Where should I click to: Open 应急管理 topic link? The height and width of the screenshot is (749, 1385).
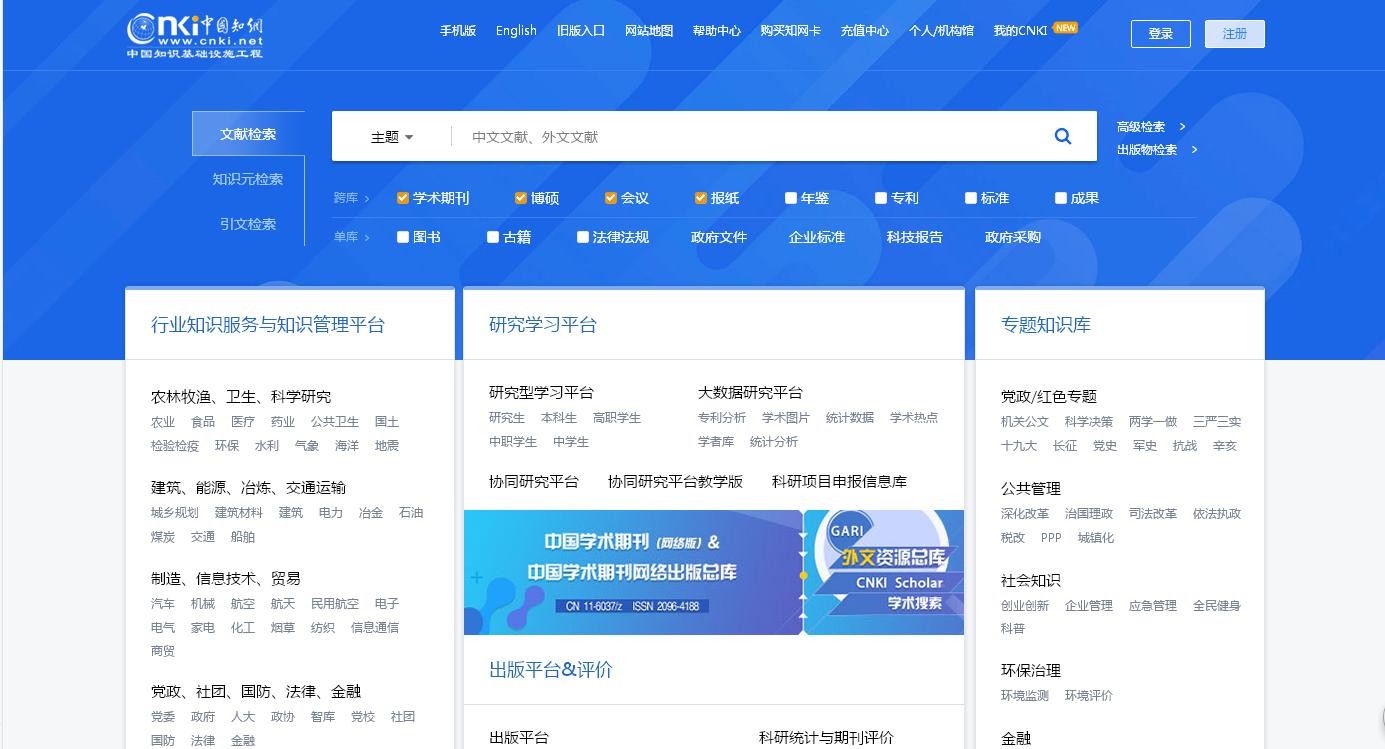[1153, 606]
